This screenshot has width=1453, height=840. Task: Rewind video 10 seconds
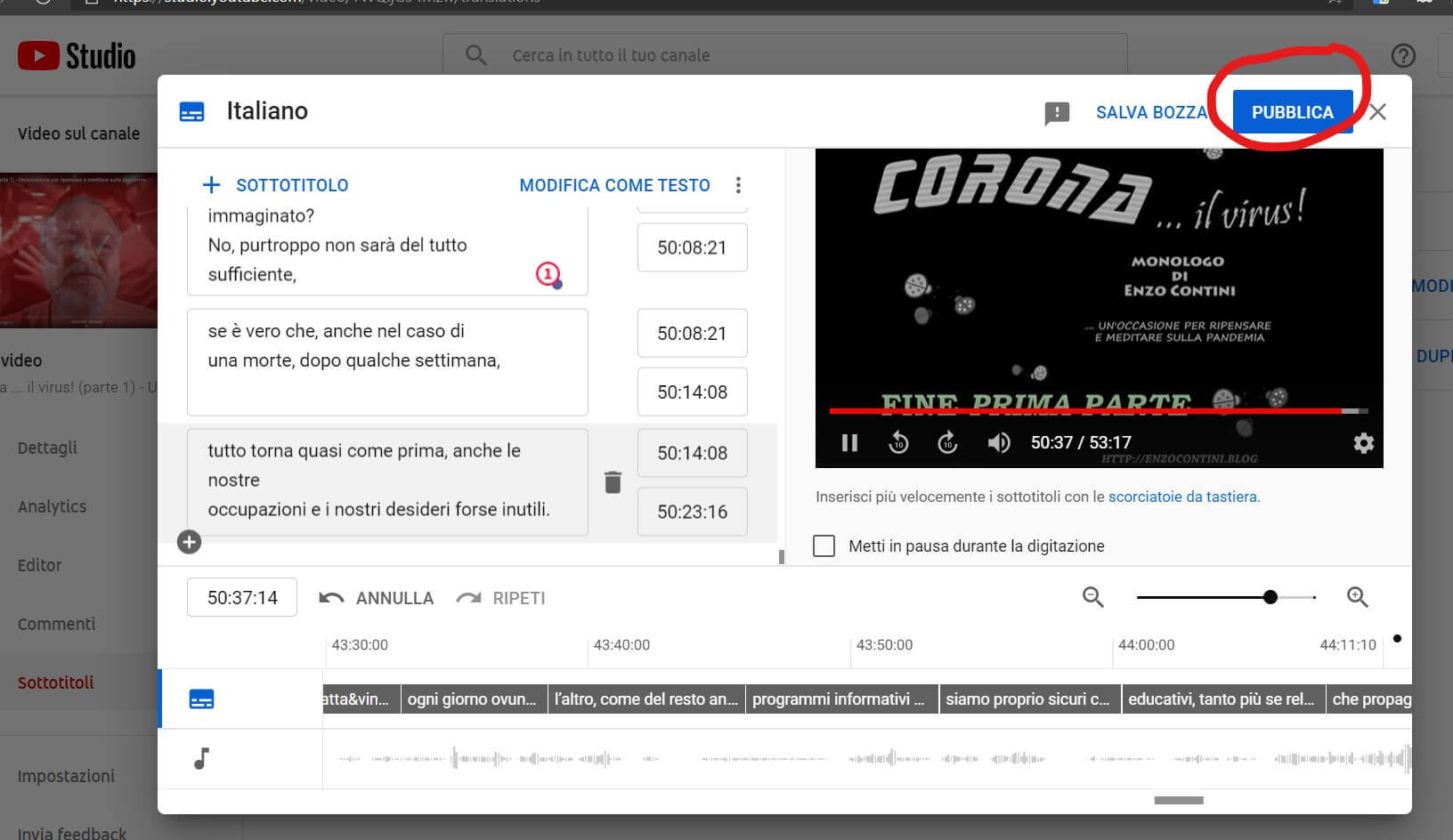898,442
